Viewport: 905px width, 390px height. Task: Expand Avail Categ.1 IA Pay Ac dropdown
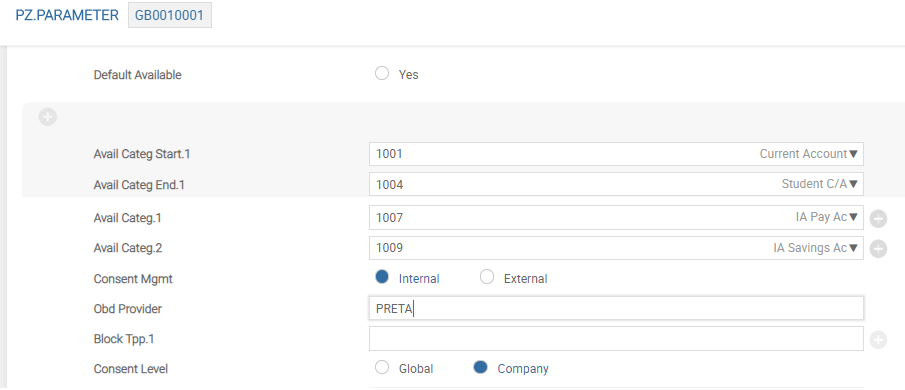(853, 218)
